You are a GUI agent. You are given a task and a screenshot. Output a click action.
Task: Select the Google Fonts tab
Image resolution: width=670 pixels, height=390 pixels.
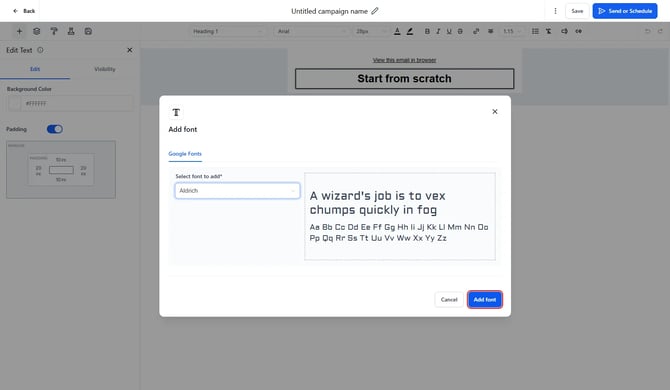pyautogui.click(x=185, y=154)
